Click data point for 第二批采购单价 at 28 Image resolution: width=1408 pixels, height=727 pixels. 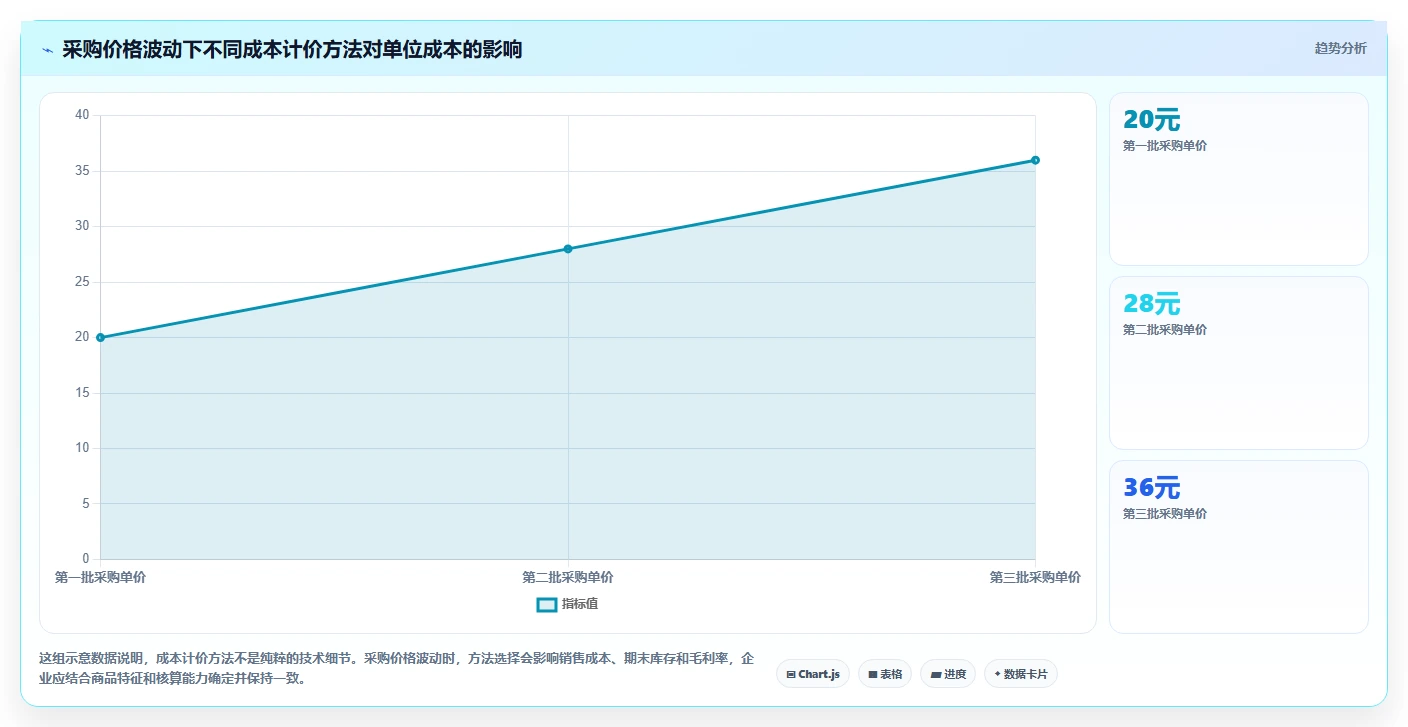pyautogui.click(x=568, y=249)
